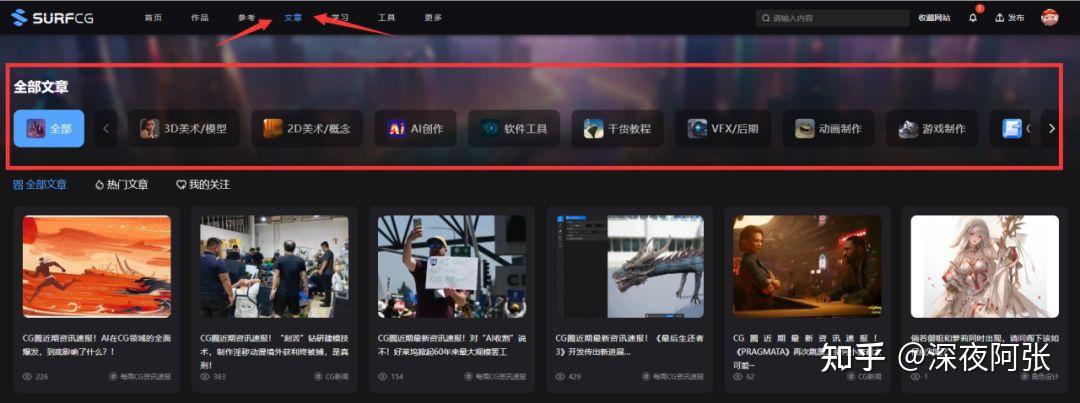The image size is (1080, 403).
Task: Open the neon bar scene thumbnail
Action: tap(807, 267)
